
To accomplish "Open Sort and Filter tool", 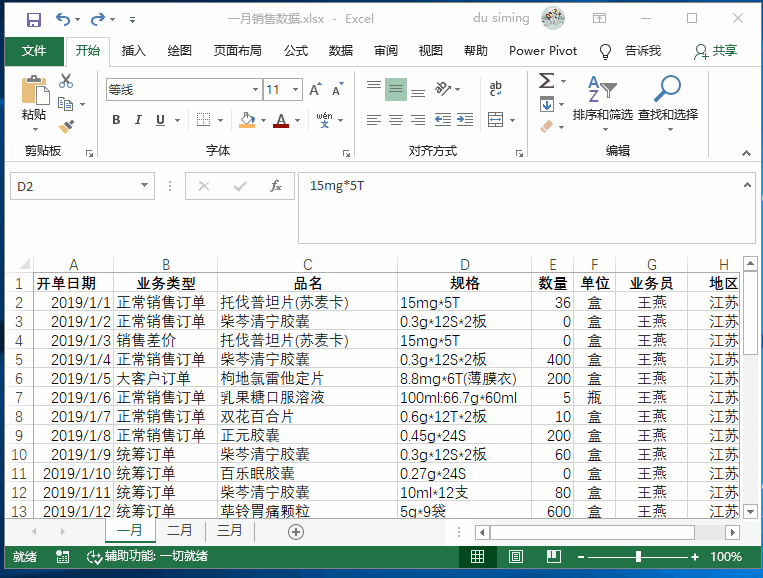I will [602, 97].
